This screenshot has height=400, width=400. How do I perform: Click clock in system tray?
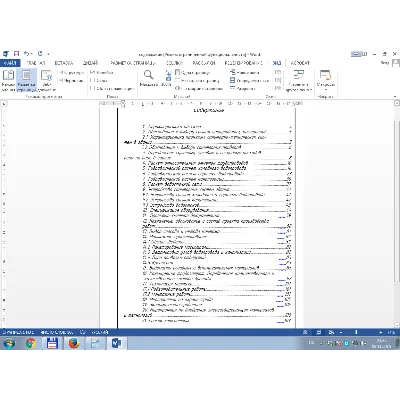click(381, 343)
